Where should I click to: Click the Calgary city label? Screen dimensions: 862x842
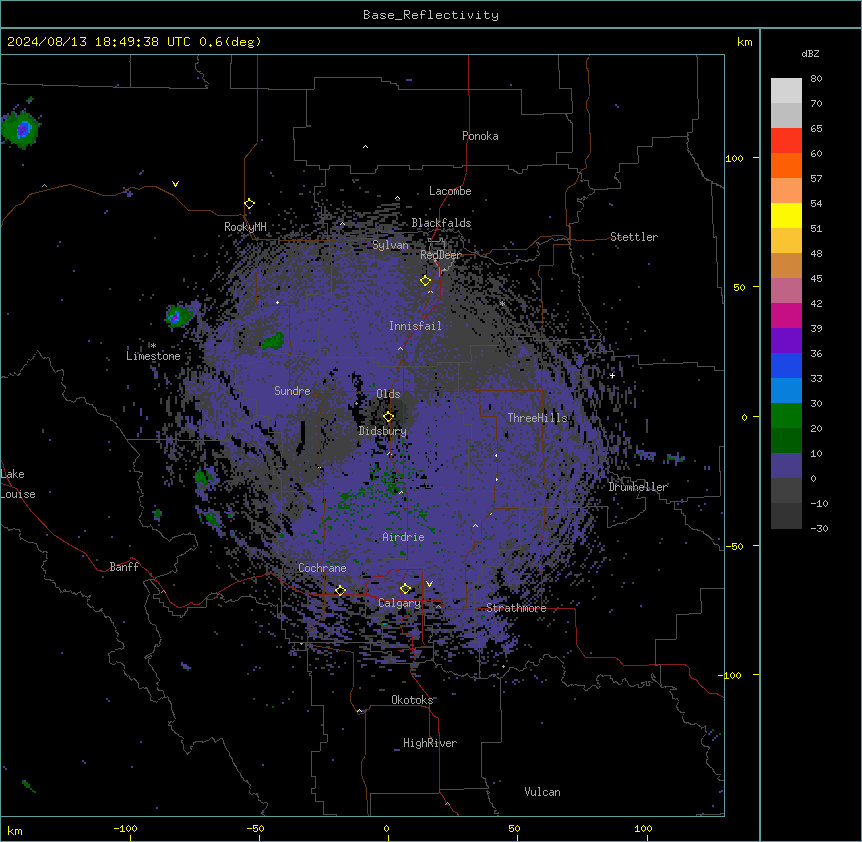(x=399, y=603)
